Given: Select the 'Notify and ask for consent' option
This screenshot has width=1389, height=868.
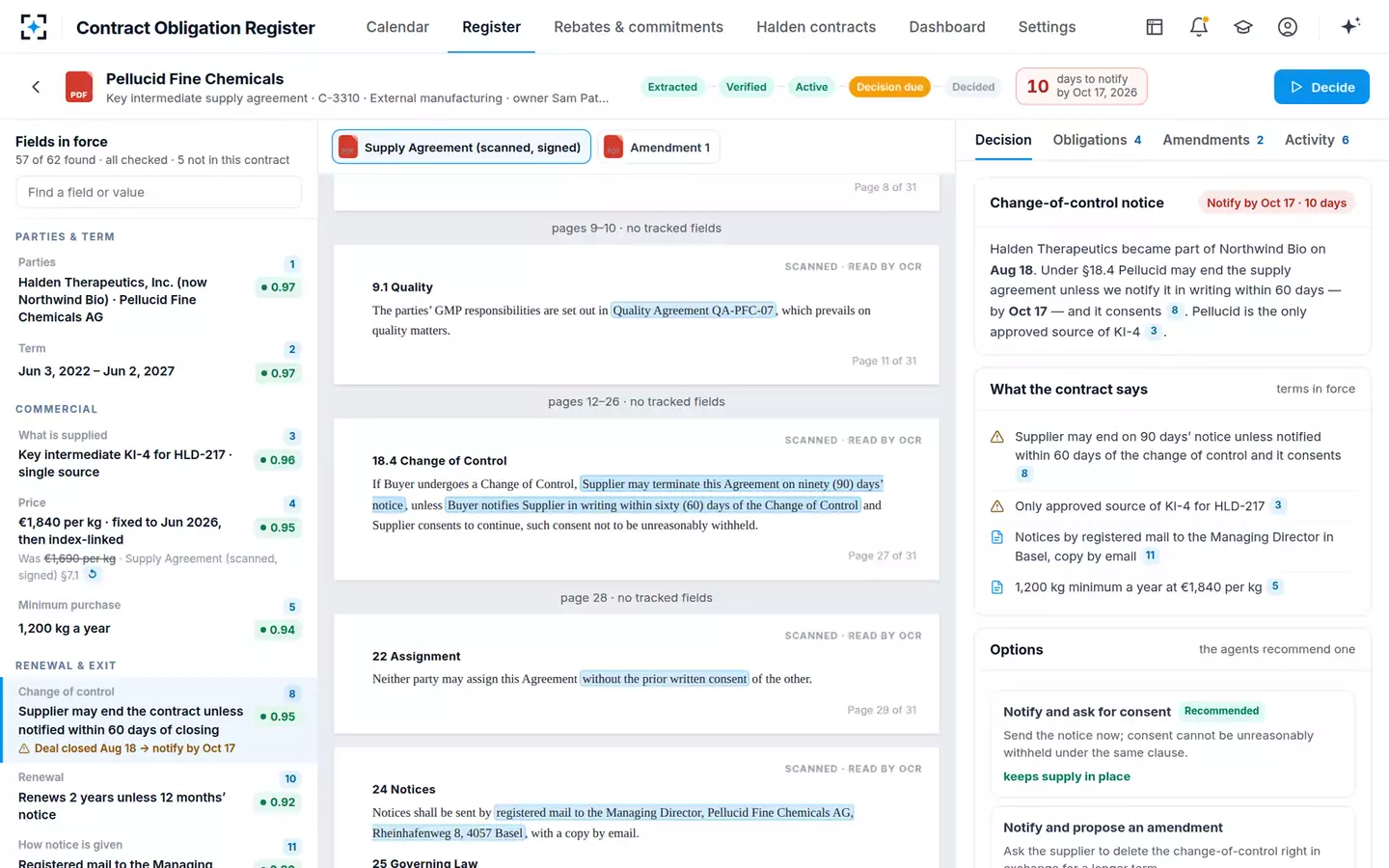Looking at the screenshot, I should click(x=1172, y=744).
